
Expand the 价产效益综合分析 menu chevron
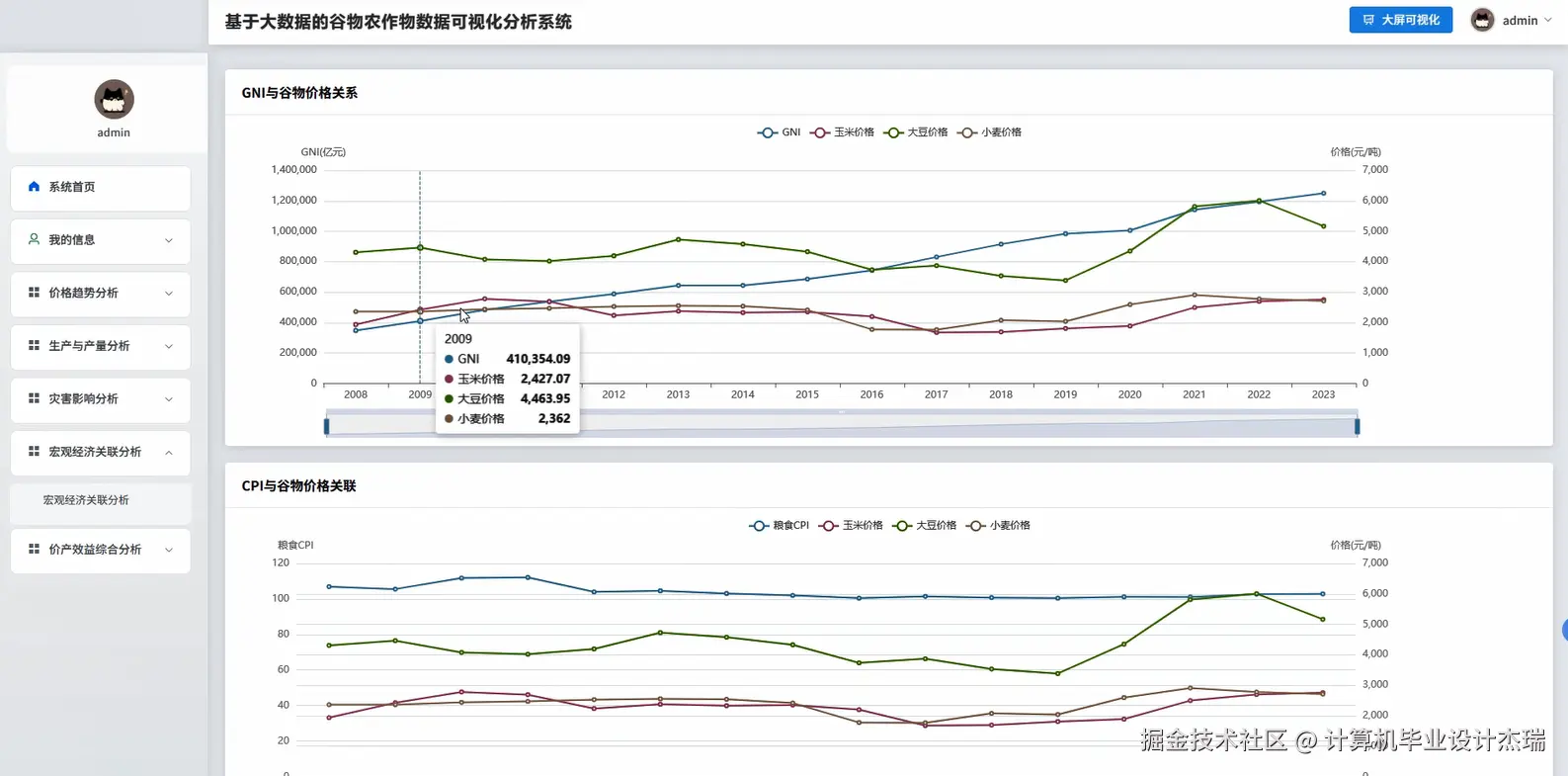(169, 550)
